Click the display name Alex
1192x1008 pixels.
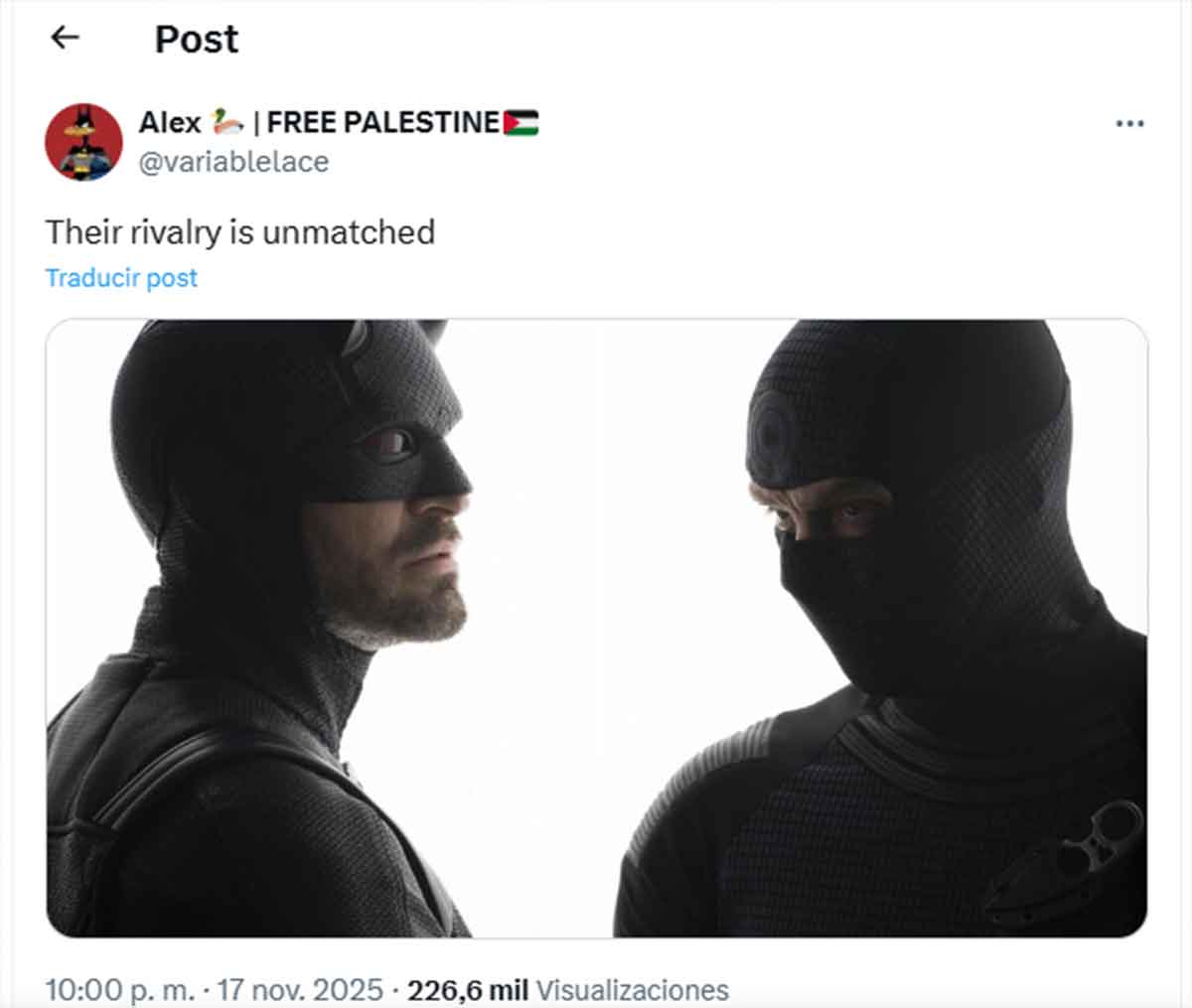click(170, 122)
